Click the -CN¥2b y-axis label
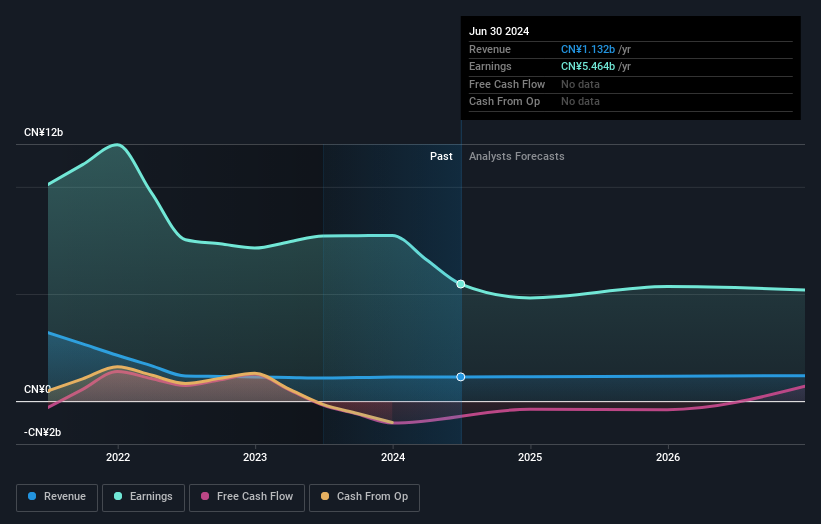The height and width of the screenshot is (524, 821). 42,432
